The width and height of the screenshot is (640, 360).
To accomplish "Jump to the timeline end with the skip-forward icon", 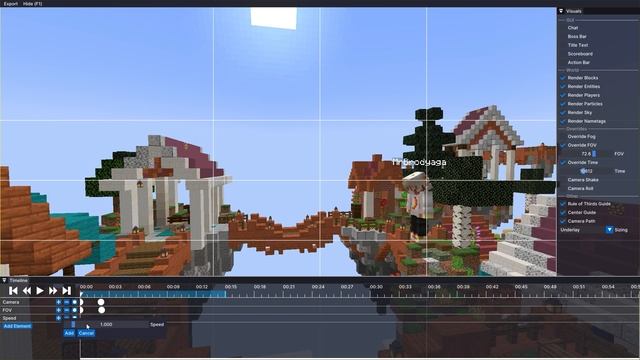I will (67, 291).
